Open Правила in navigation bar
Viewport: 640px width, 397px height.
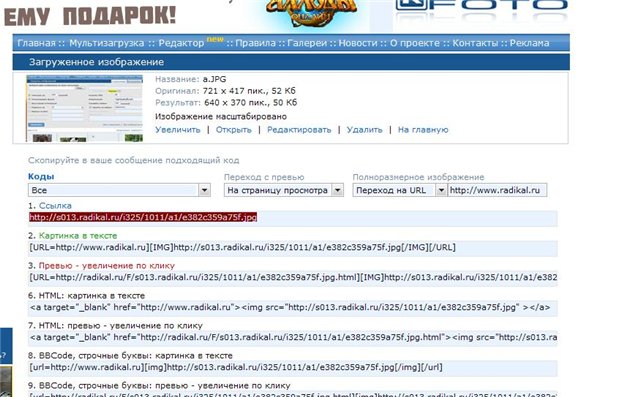click(x=256, y=43)
